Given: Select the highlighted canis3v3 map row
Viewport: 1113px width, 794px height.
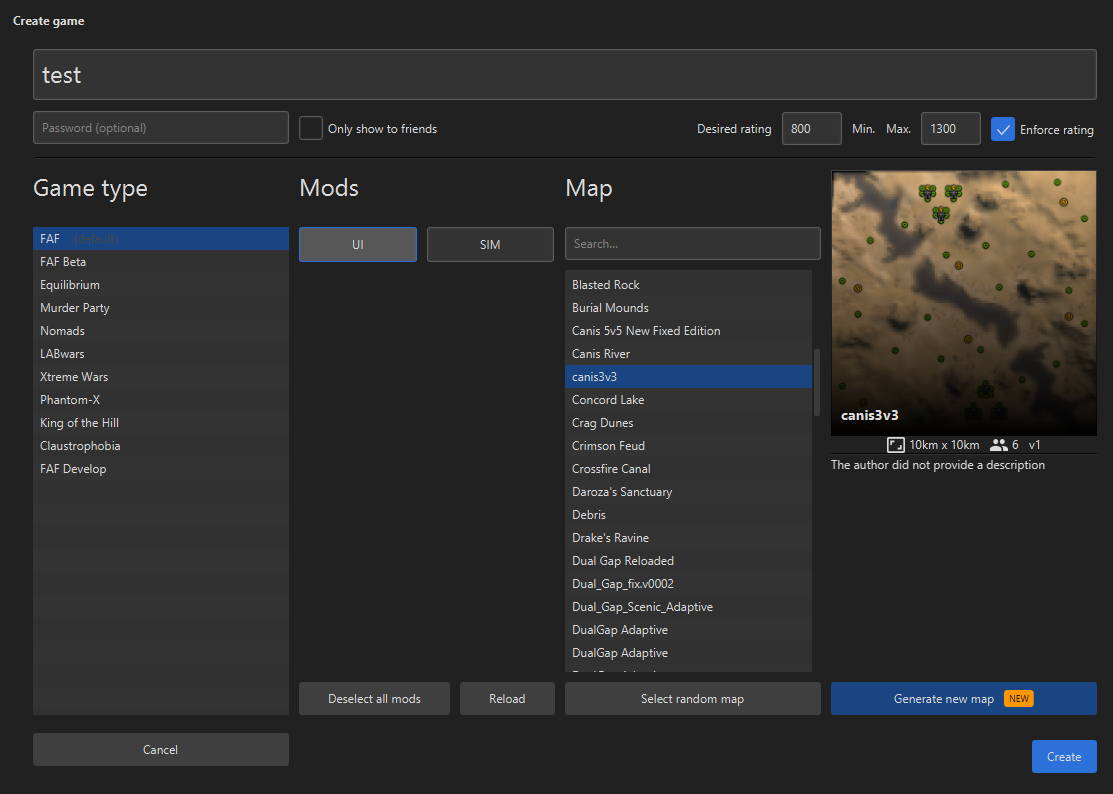Looking at the screenshot, I should (x=689, y=377).
